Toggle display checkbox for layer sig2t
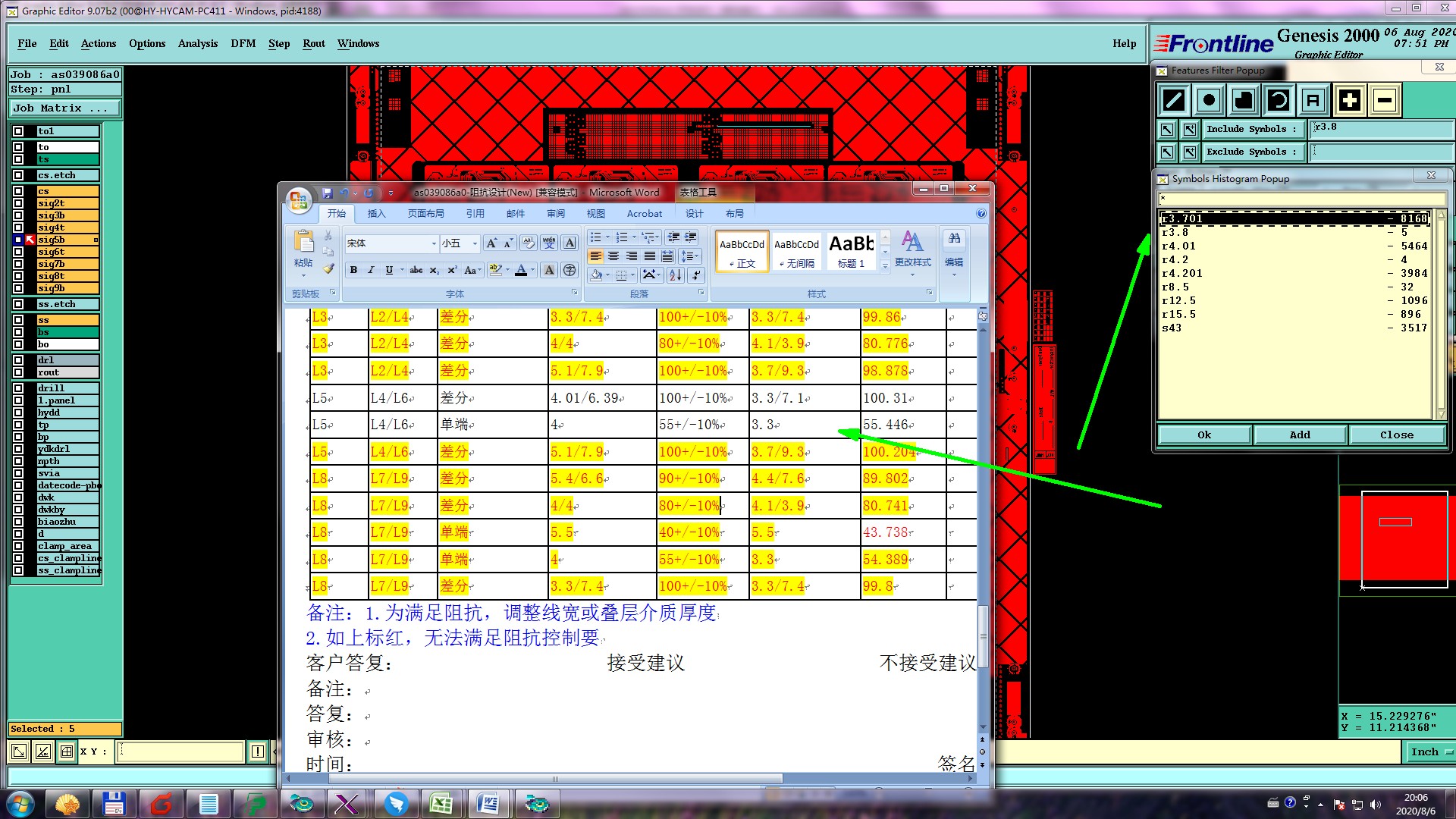The image size is (1456, 819). [x=18, y=203]
